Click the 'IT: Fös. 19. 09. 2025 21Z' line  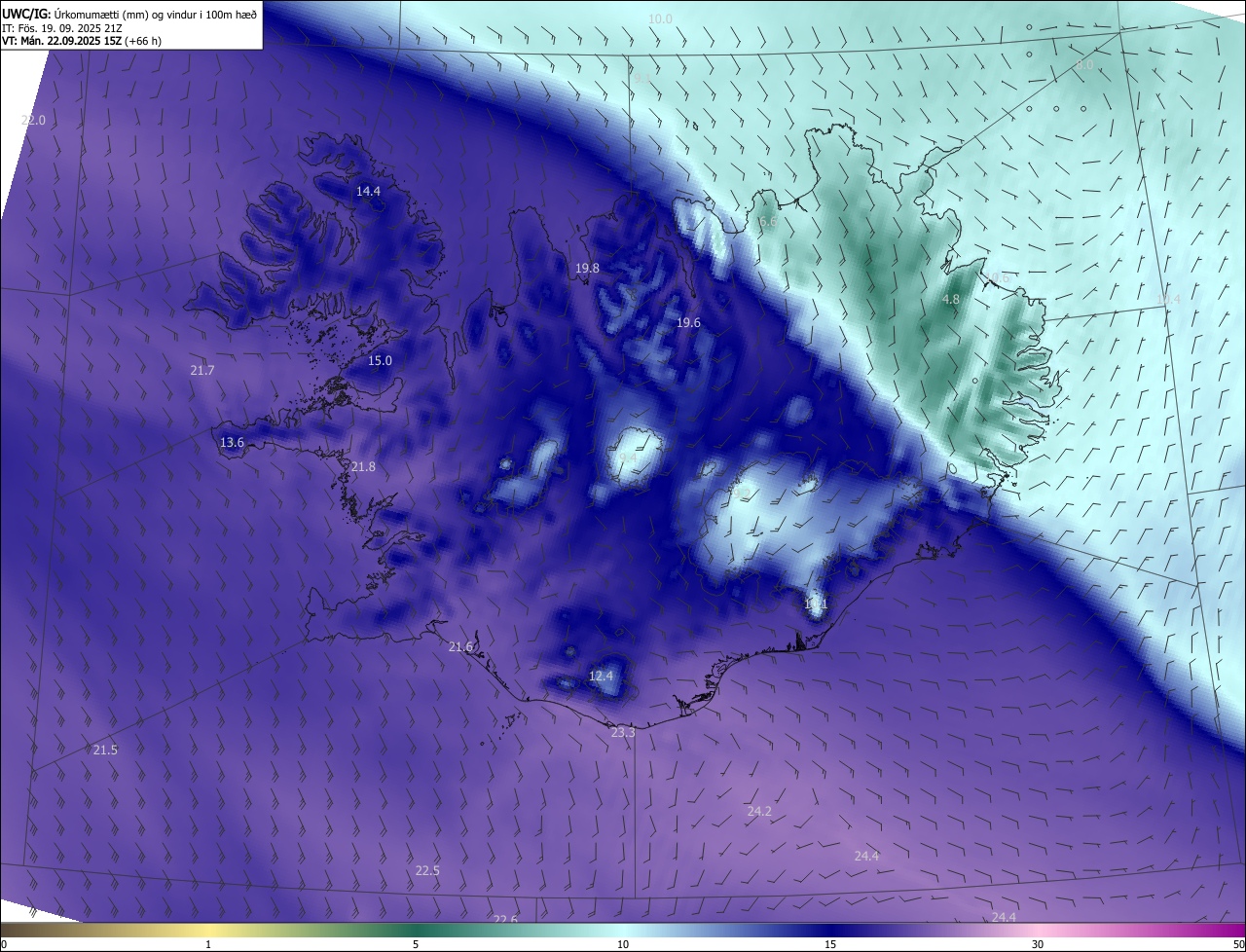tap(61, 28)
